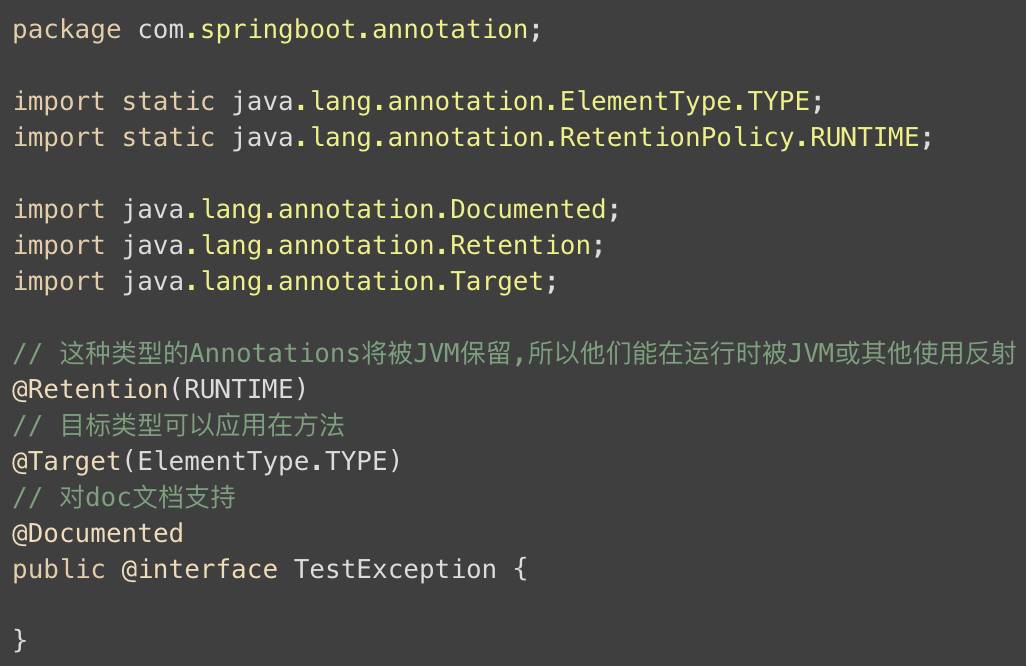The width and height of the screenshot is (1026, 666).
Task: Click the doc support comment line
Action: click(124, 498)
